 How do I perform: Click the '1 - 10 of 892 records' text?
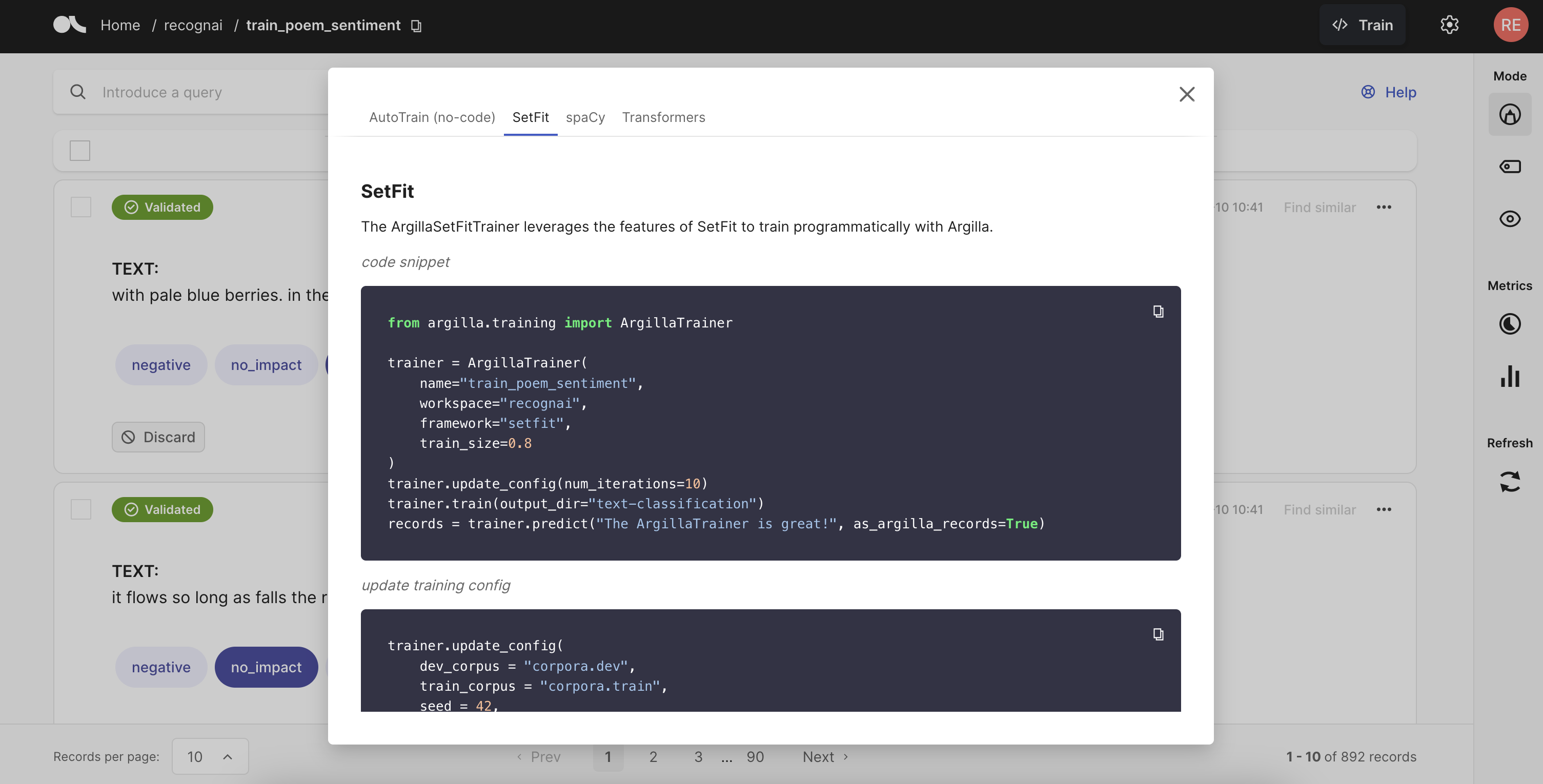coord(1351,757)
